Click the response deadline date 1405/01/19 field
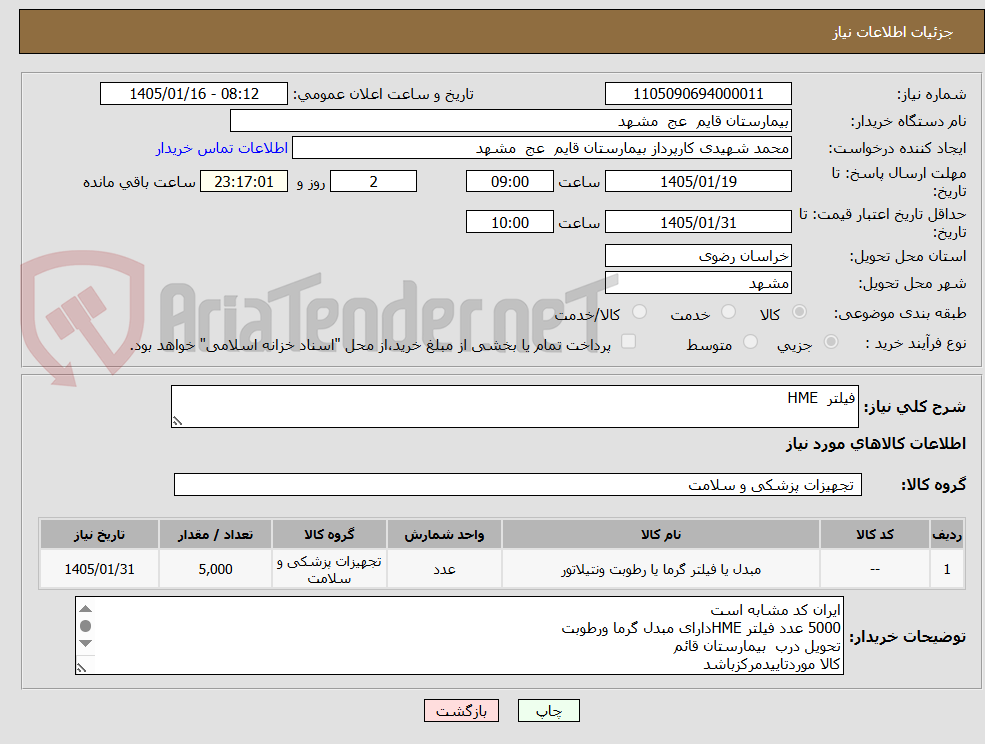Viewport: 985px width, 744px height. click(698, 182)
